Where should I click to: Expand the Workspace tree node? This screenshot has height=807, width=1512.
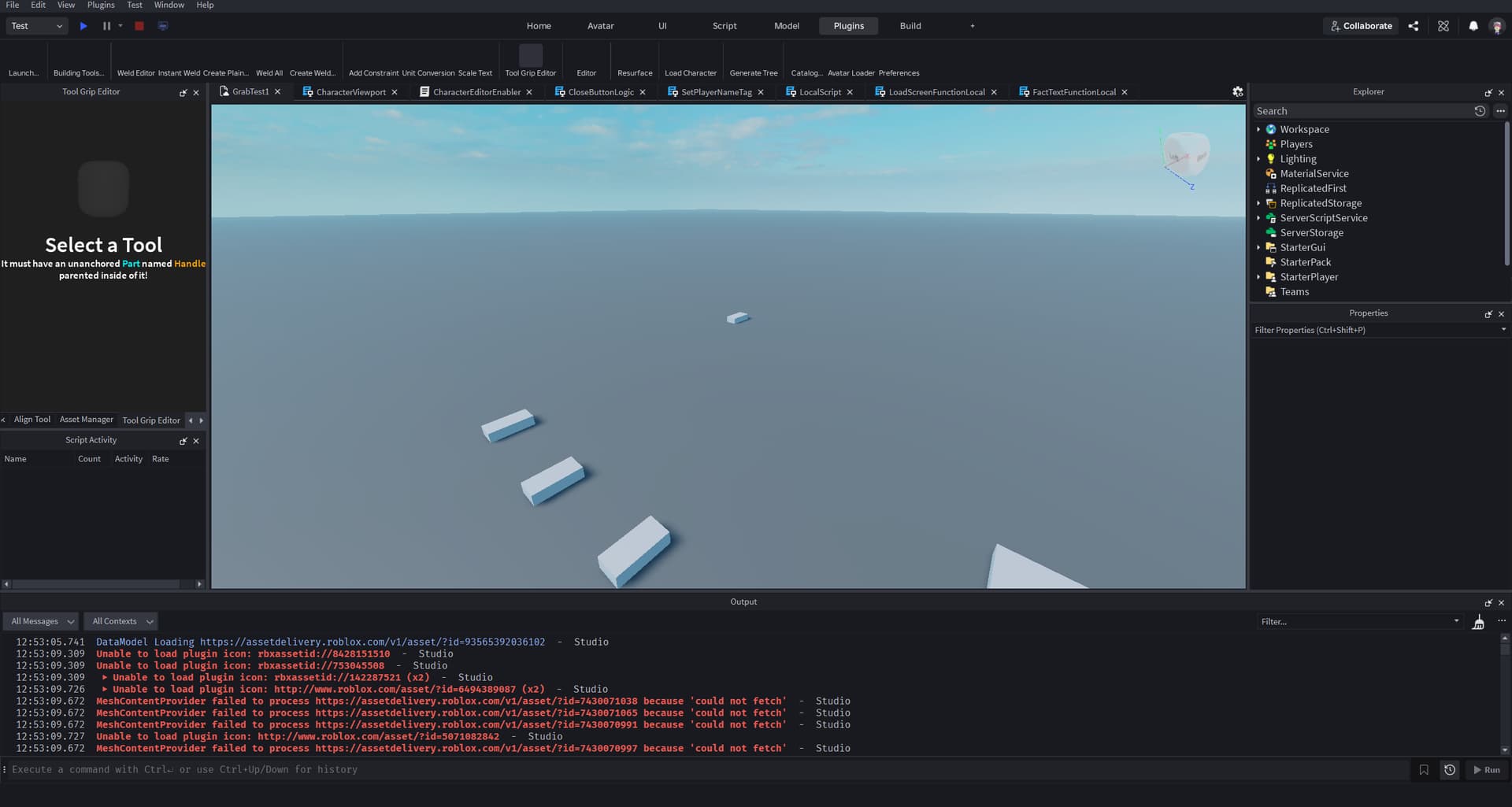tap(1258, 129)
